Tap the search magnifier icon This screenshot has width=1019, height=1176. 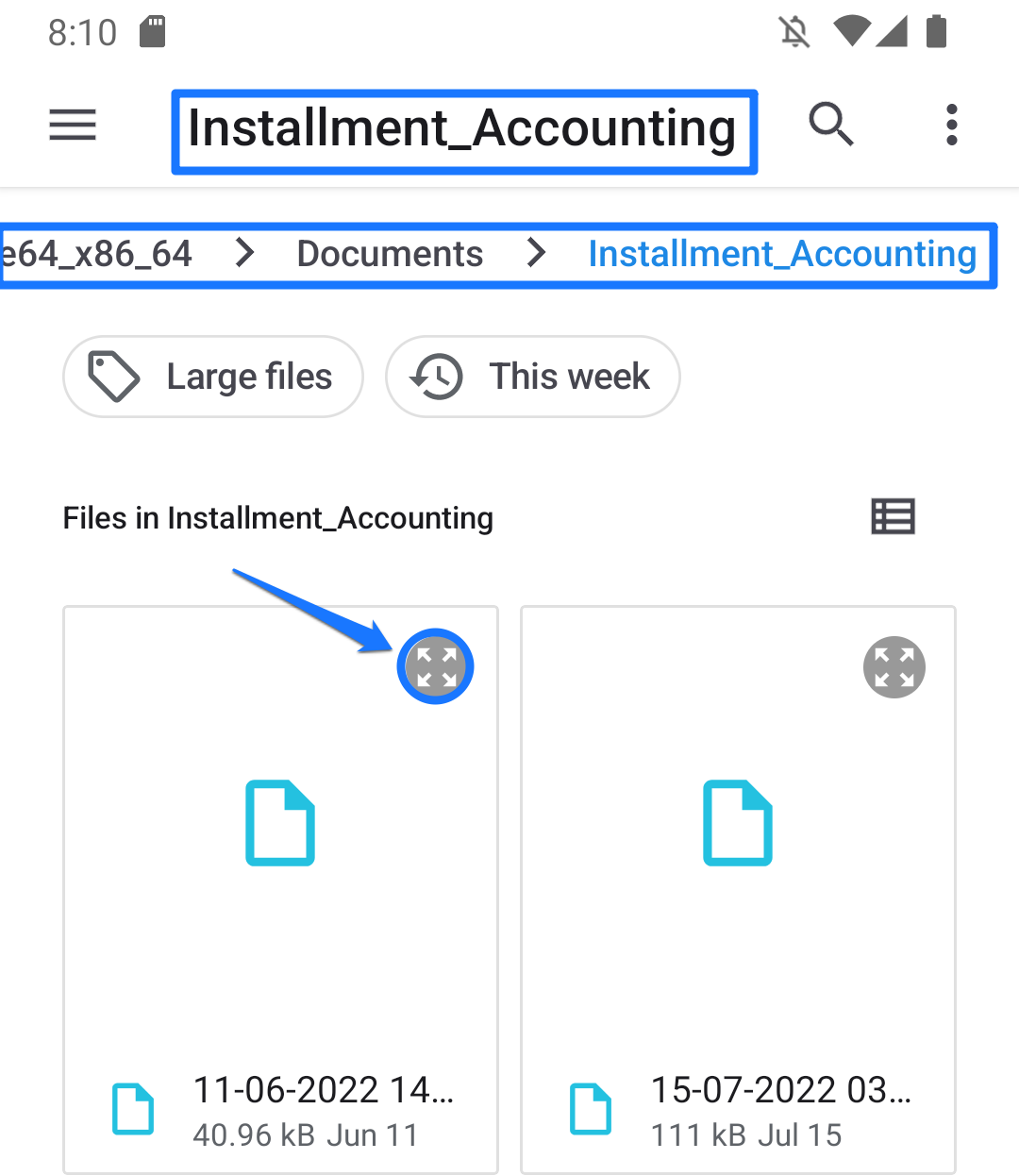830,125
